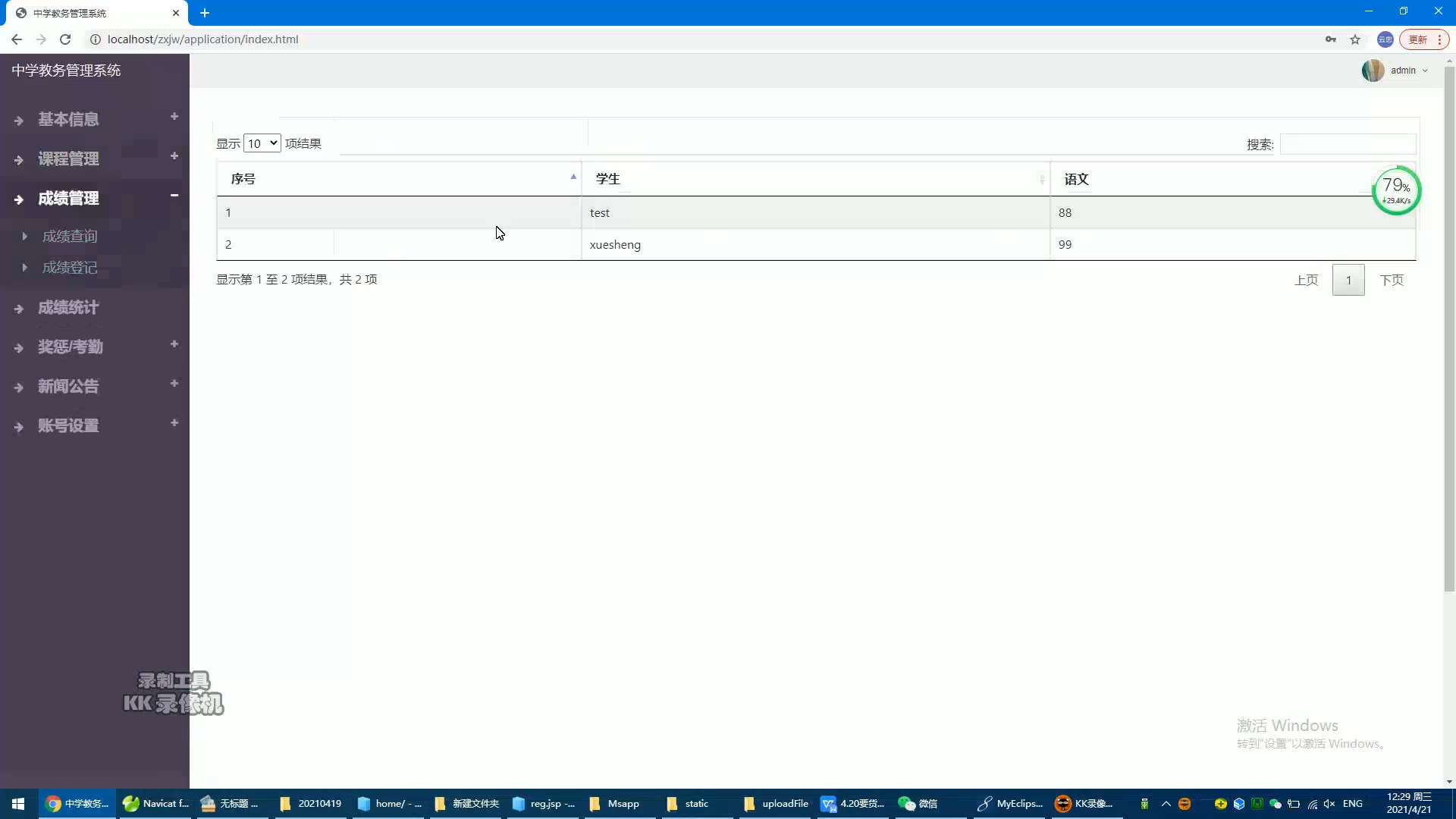Click the 搜索 search input field
The image size is (1456, 819).
pyautogui.click(x=1348, y=144)
